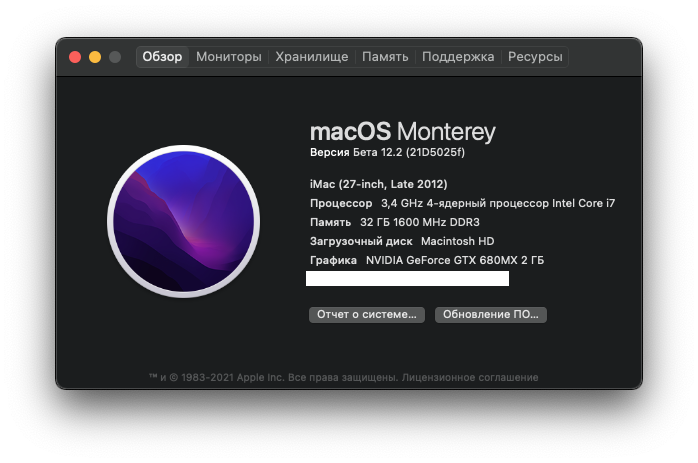The image size is (698, 463).
Task: Click the graphics value NVIDIA GeForce GTX 680MX
Action: (455, 260)
